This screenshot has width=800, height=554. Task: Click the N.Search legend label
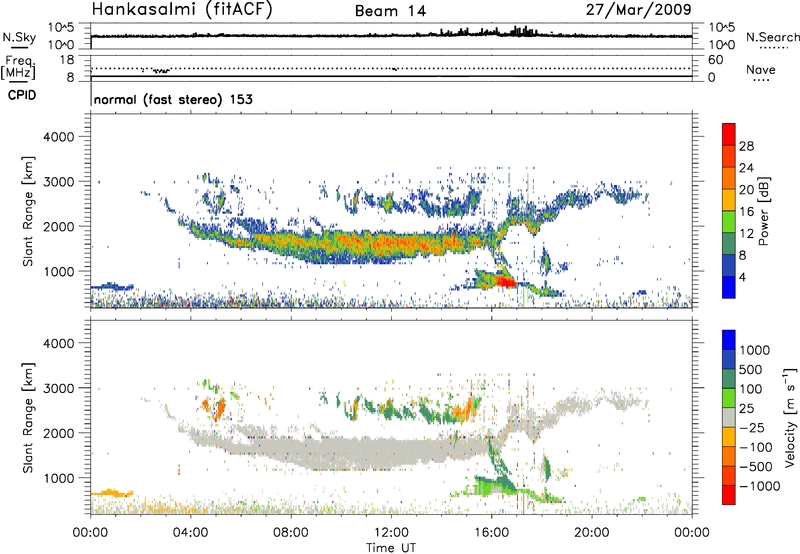pyautogui.click(x=773, y=37)
